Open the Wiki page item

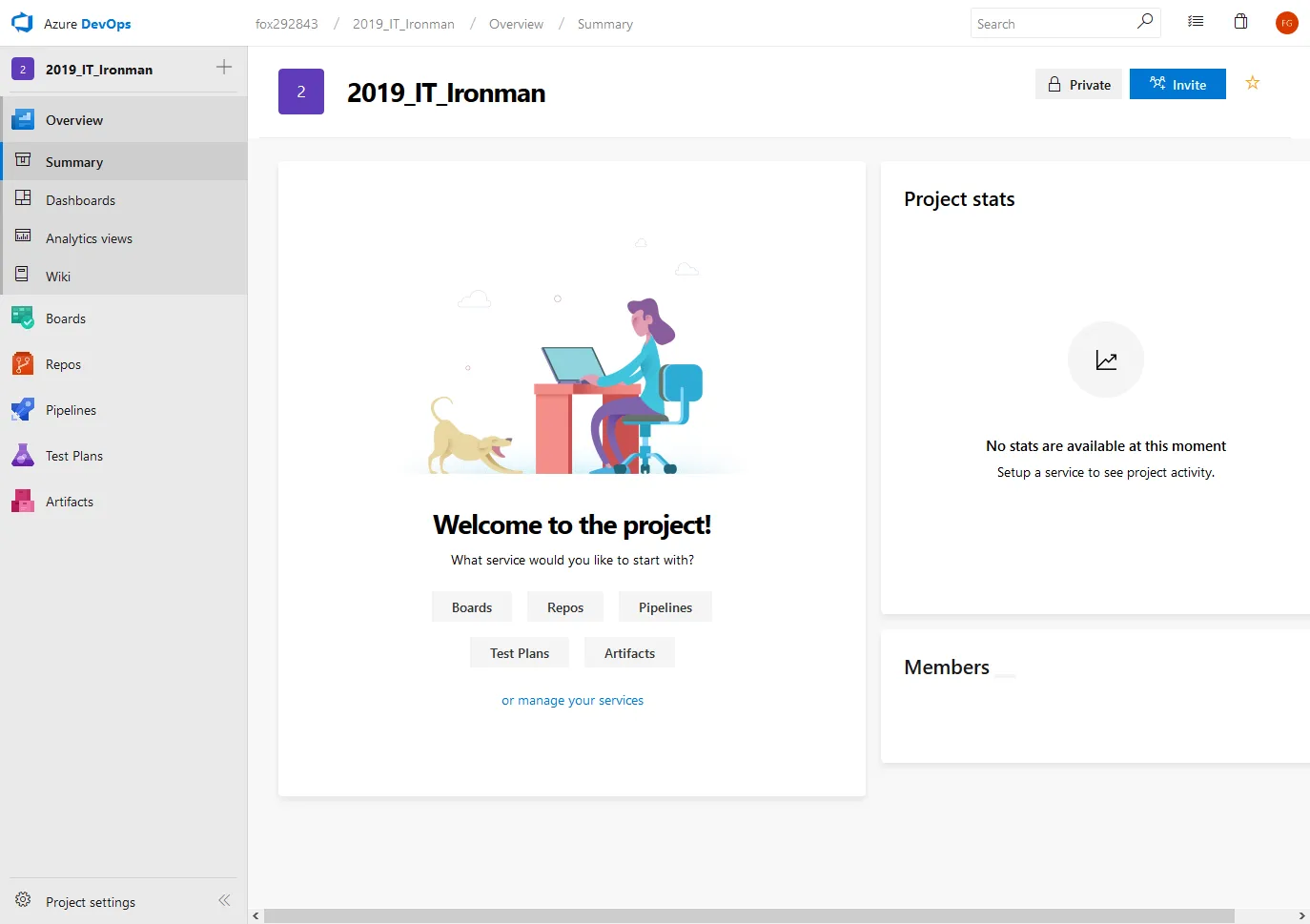pyautogui.click(x=58, y=277)
